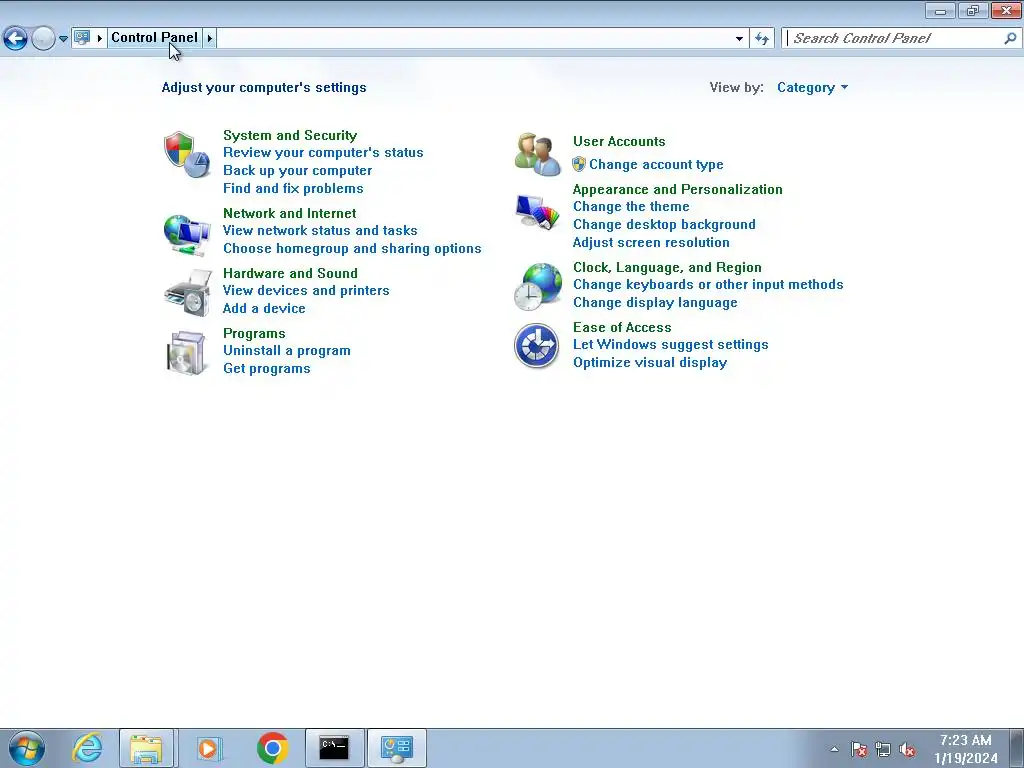The height and width of the screenshot is (768, 1024).
Task: Switch to the Command Prompt taskbar window
Action: pos(334,748)
